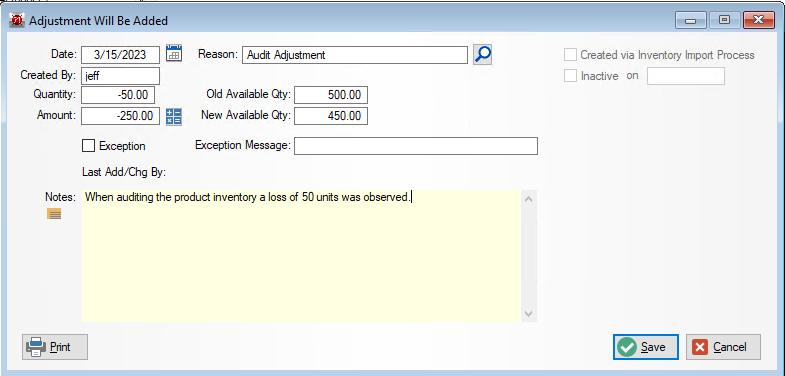785x376 pixels.
Task: Click the Created By field jeff
Action: 120,76
